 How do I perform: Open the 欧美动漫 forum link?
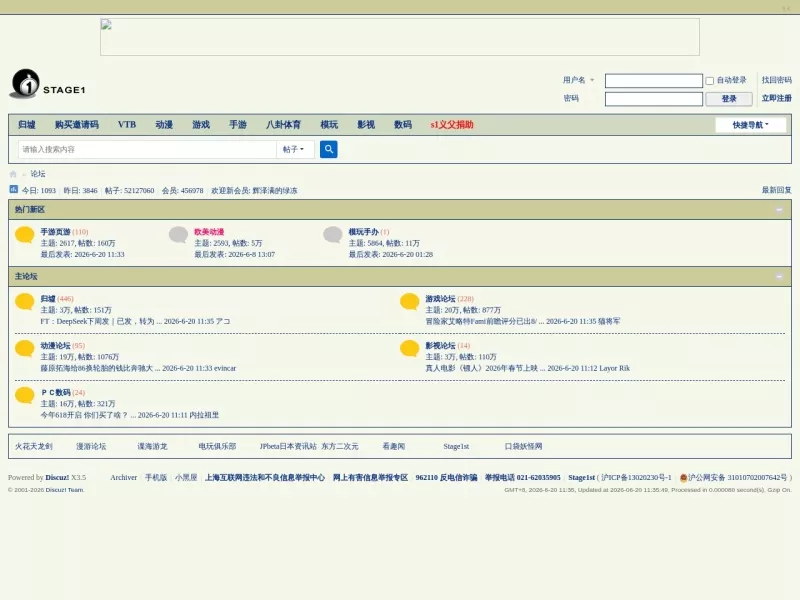[209, 232]
